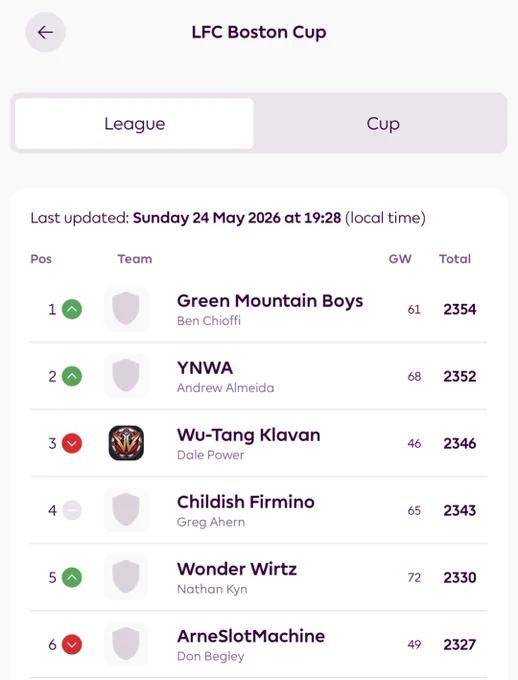The image size is (518, 680).
Task: Click red down arrow next to position 3
Action: [72, 443]
